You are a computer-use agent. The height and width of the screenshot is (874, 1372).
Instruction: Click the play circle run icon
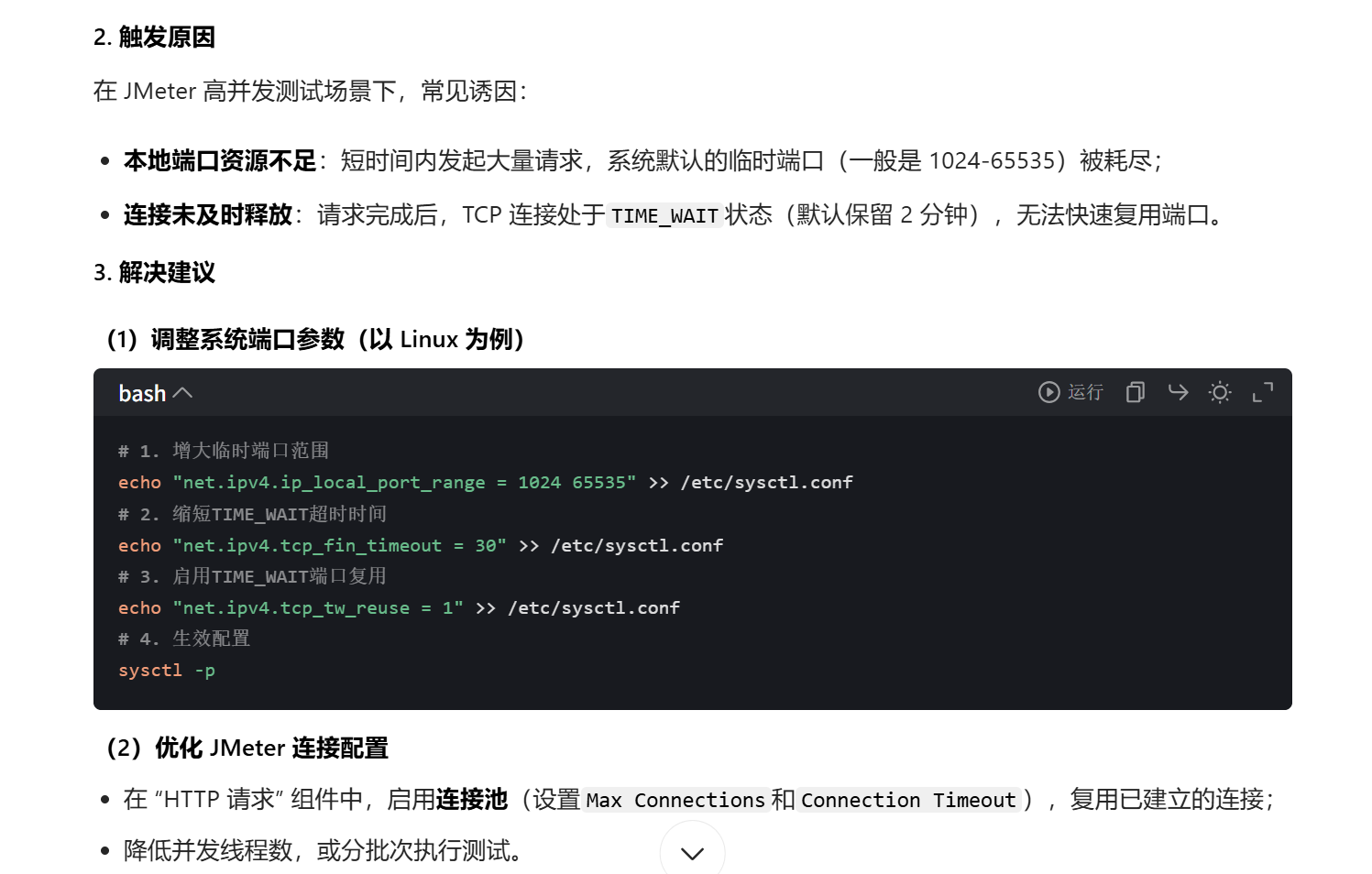(x=1048, y=392)
